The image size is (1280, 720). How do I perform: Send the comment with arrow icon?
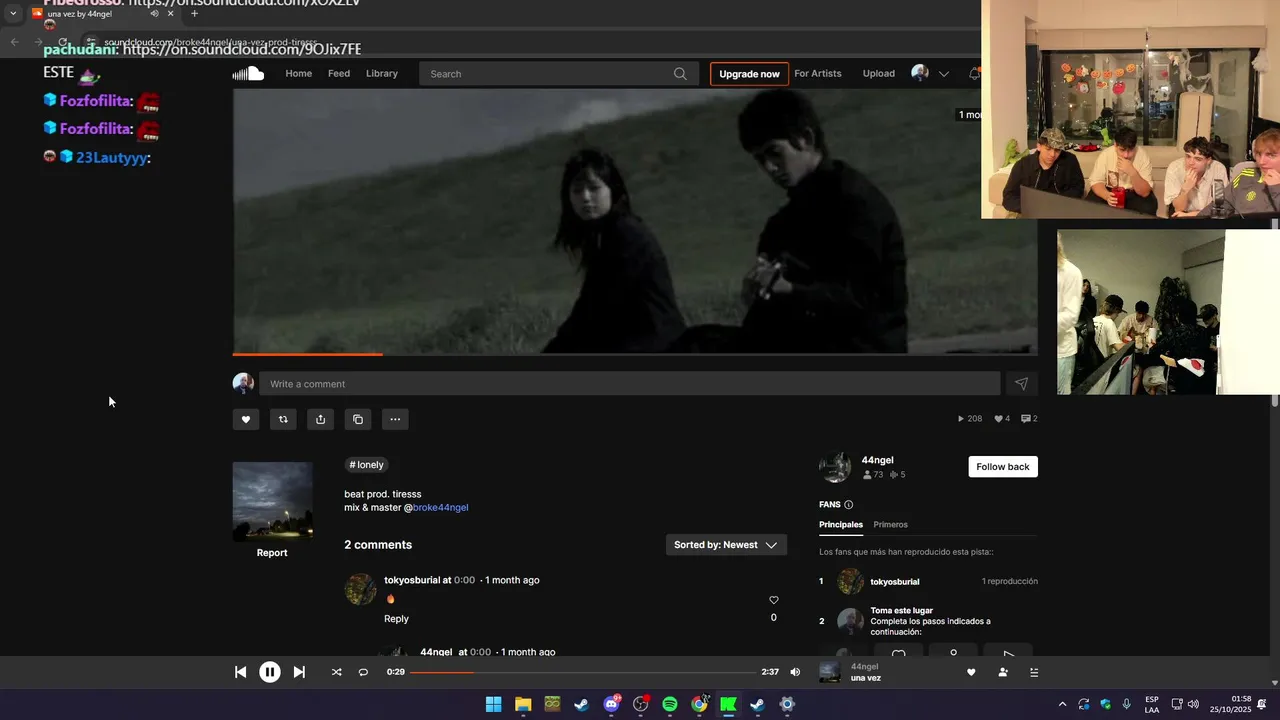1021,384
